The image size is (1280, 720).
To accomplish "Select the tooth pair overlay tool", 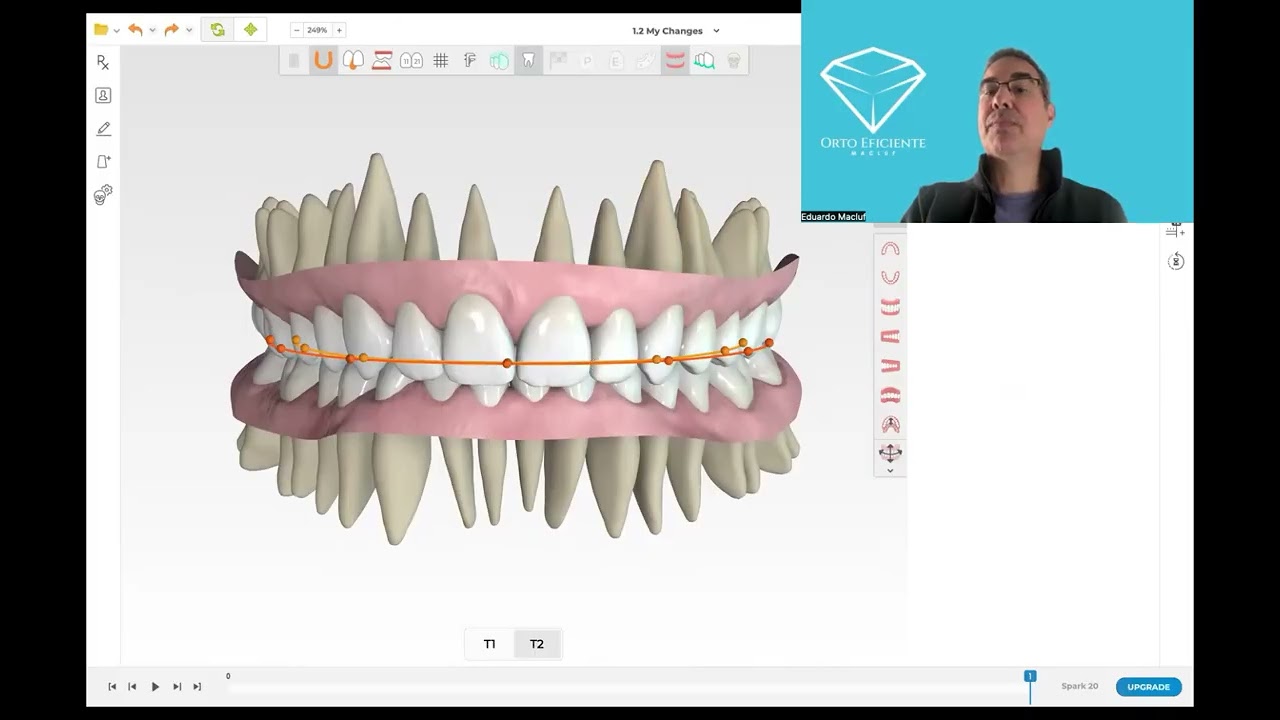I will click(352, 61).
